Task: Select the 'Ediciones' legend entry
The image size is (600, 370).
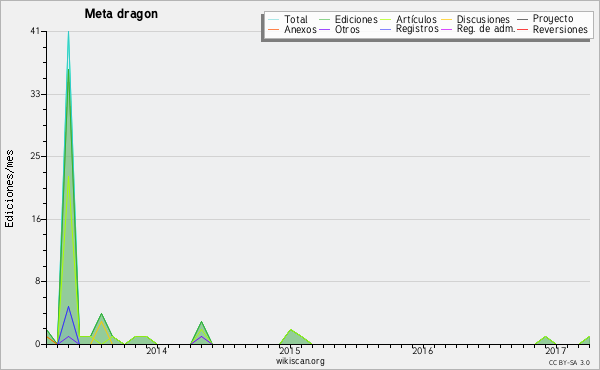Action: pyautogui.click(x=356, y=19)
